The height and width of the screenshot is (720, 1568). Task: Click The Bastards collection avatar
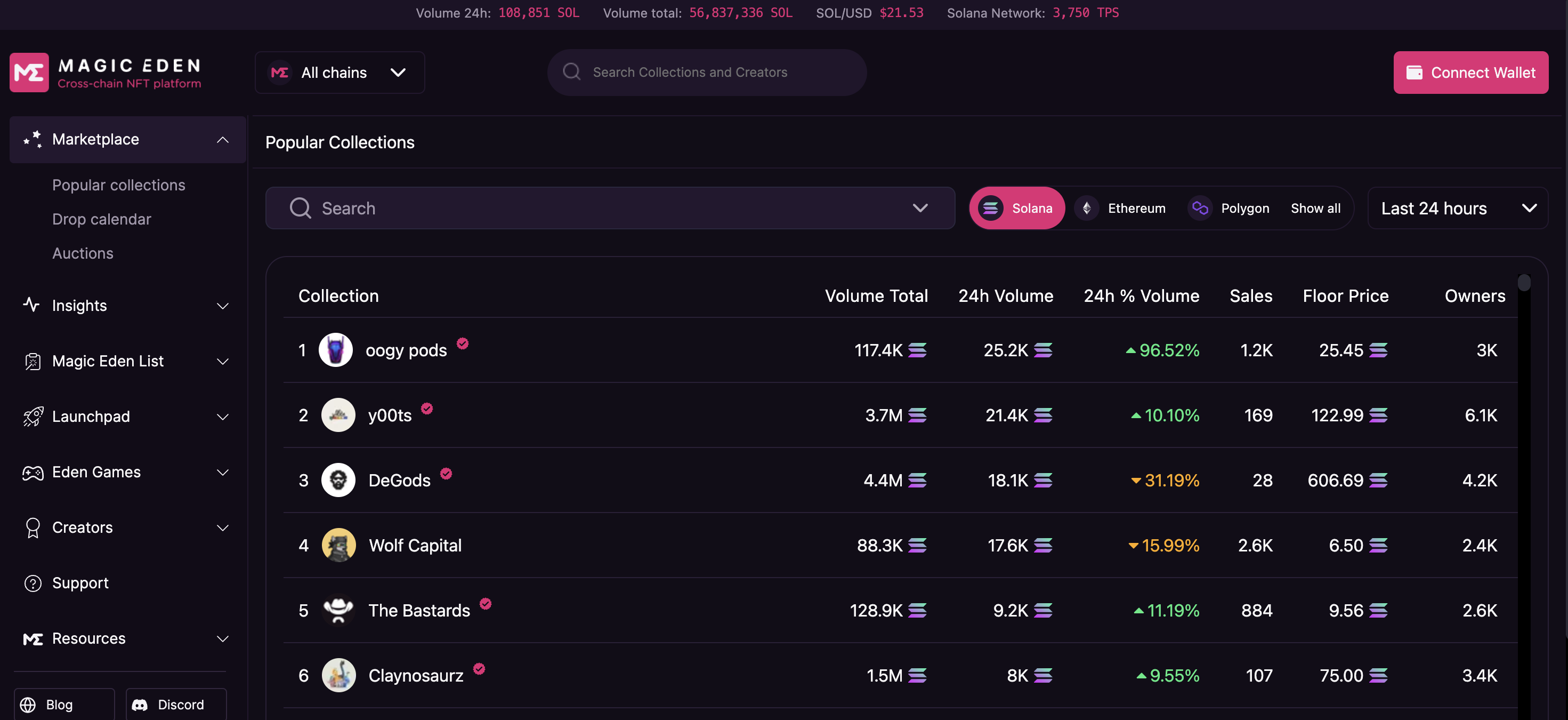(x=338, y=610)
